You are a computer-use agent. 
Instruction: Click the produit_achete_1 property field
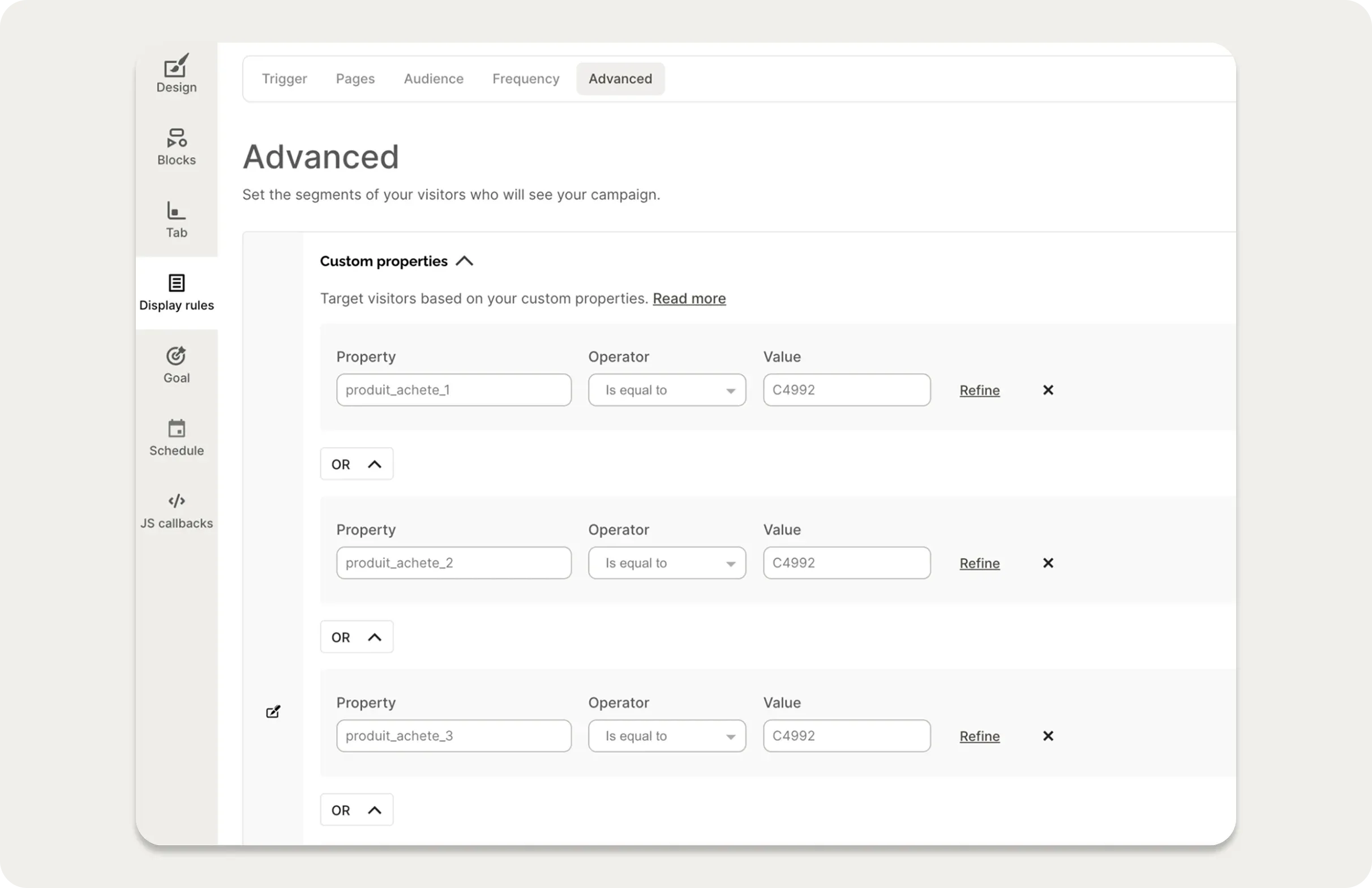click(x=454, y=390)
